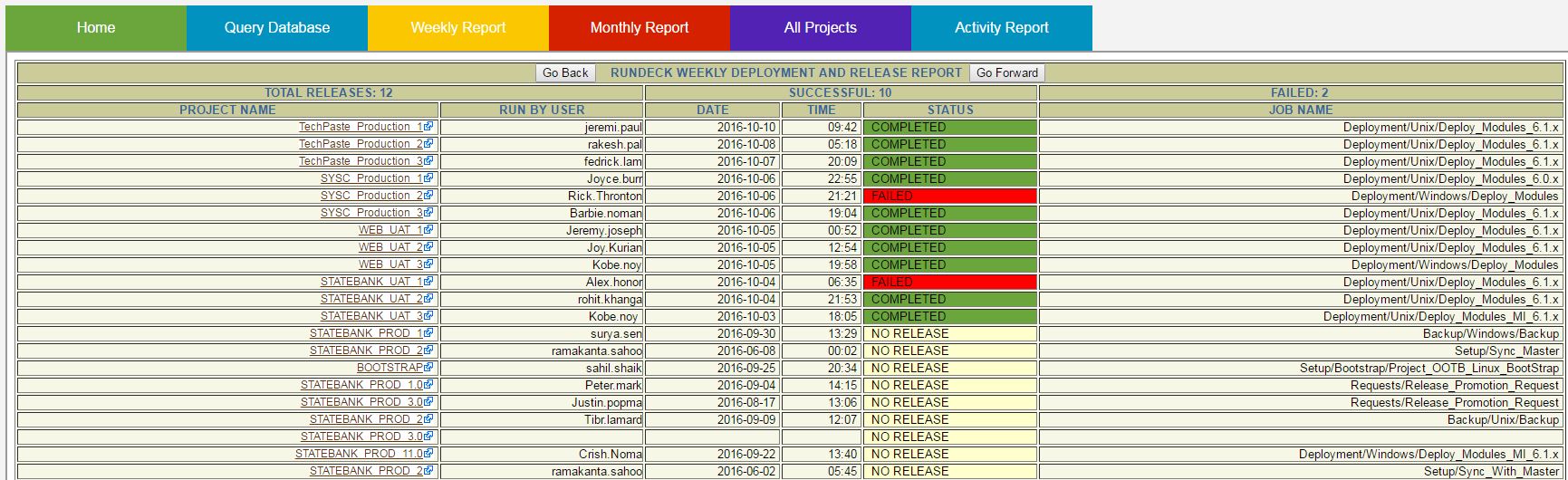Screen dimensions: 1568x480
Task: Select job Setup/Bootstrap/Project_OOTB_Linux_BootStrap
Action: [1429, 369]
